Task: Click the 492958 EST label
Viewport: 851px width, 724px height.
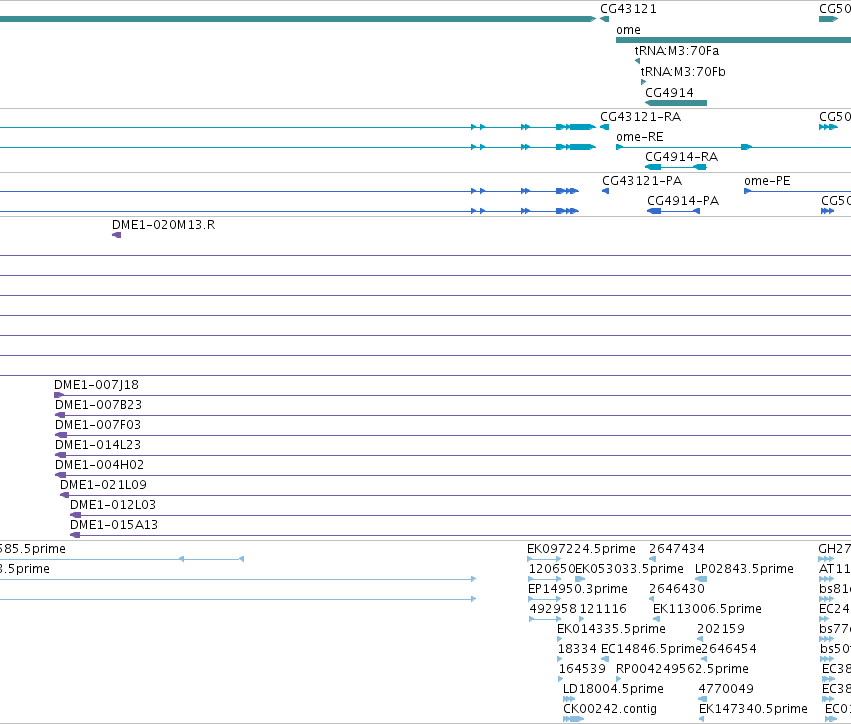Action: tap(553, 609)
